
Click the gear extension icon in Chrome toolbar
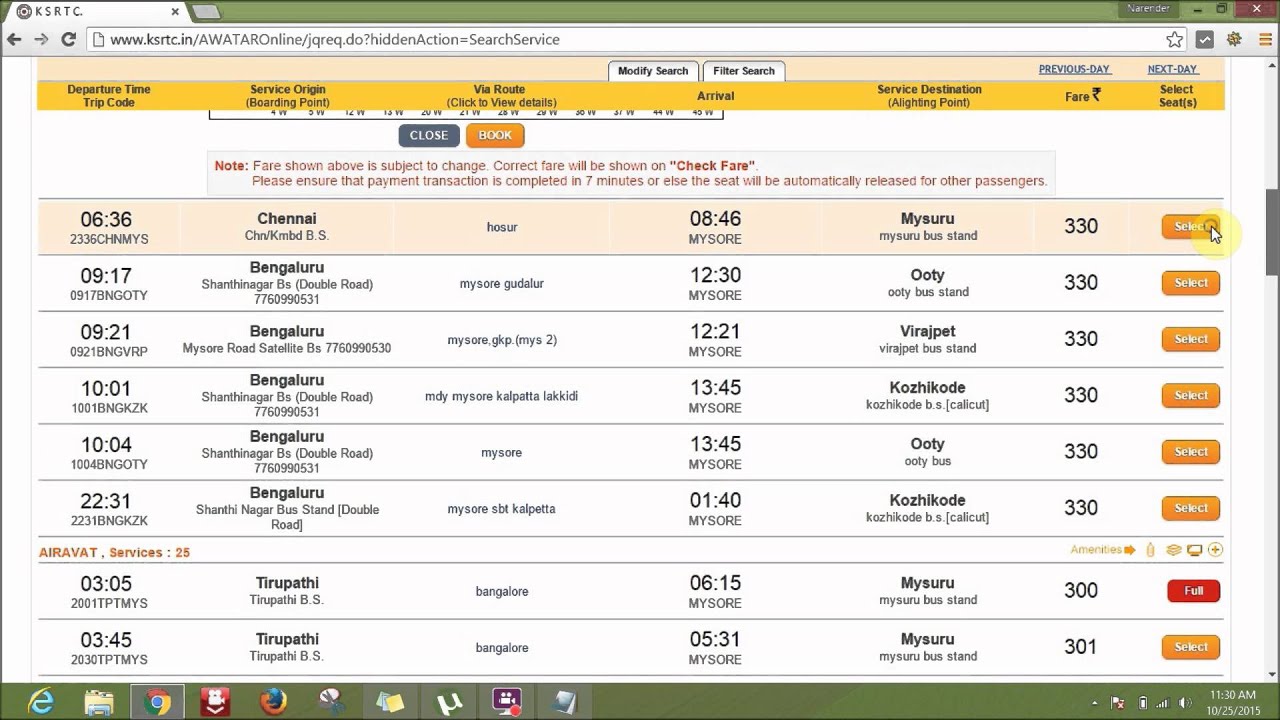pos(1235,40)
